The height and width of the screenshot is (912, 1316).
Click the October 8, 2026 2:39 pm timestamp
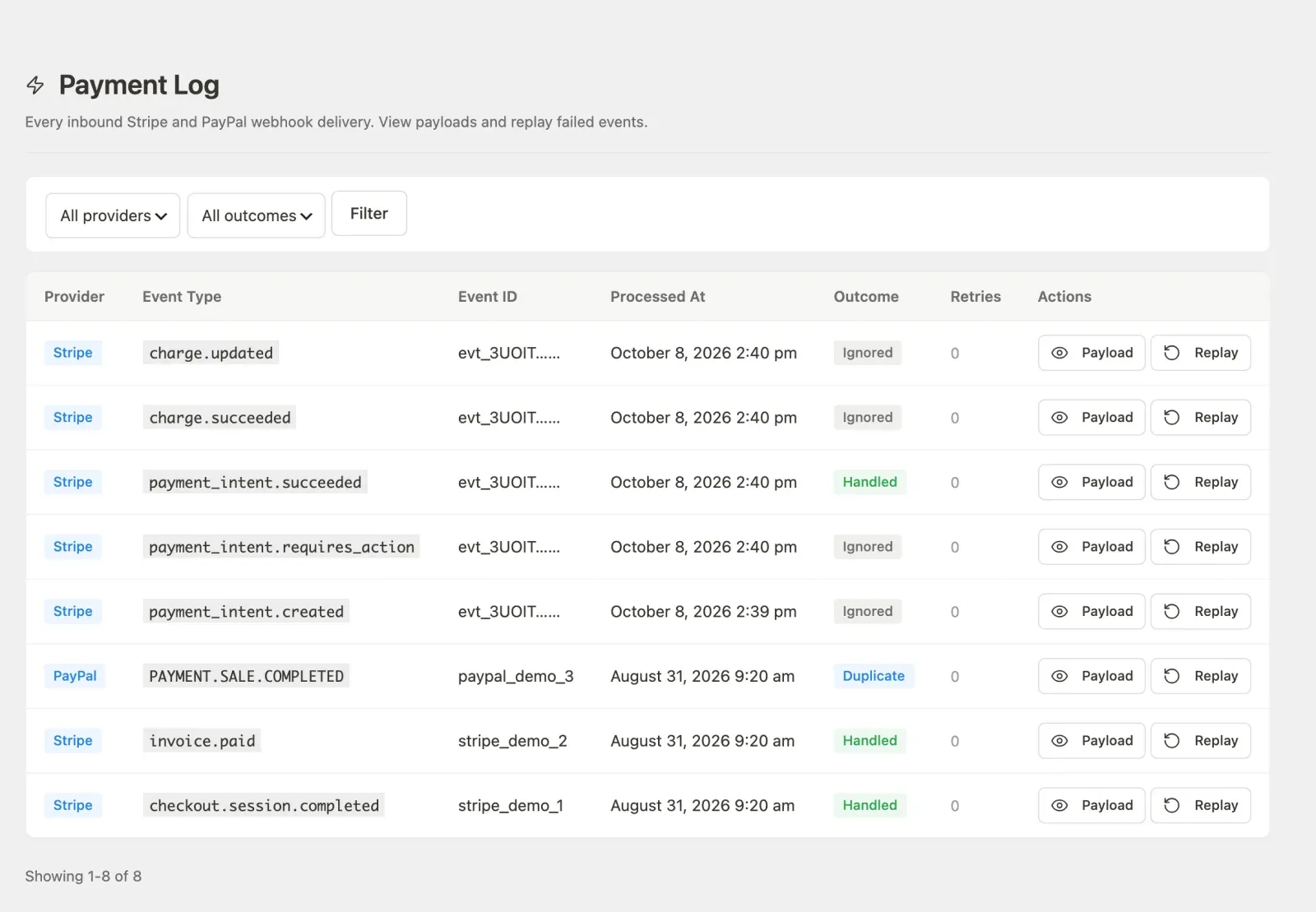pyautogui.click(x=703, y=612)
